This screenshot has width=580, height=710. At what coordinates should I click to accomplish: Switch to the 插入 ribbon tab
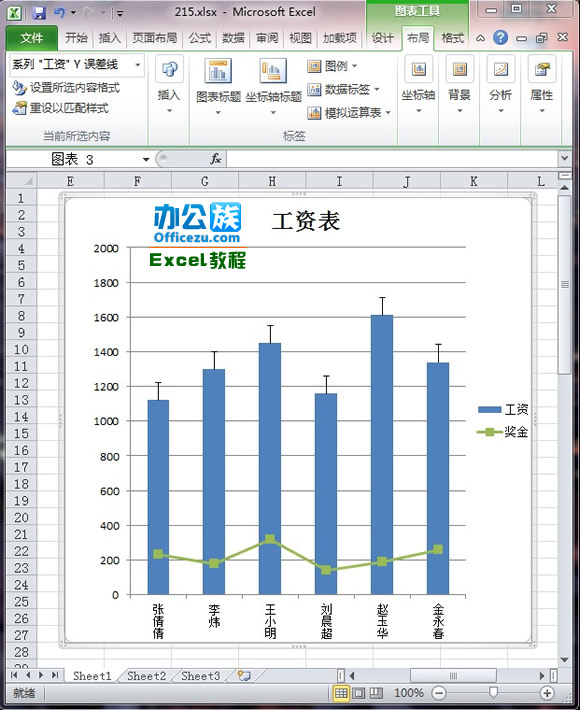point(110,38)
